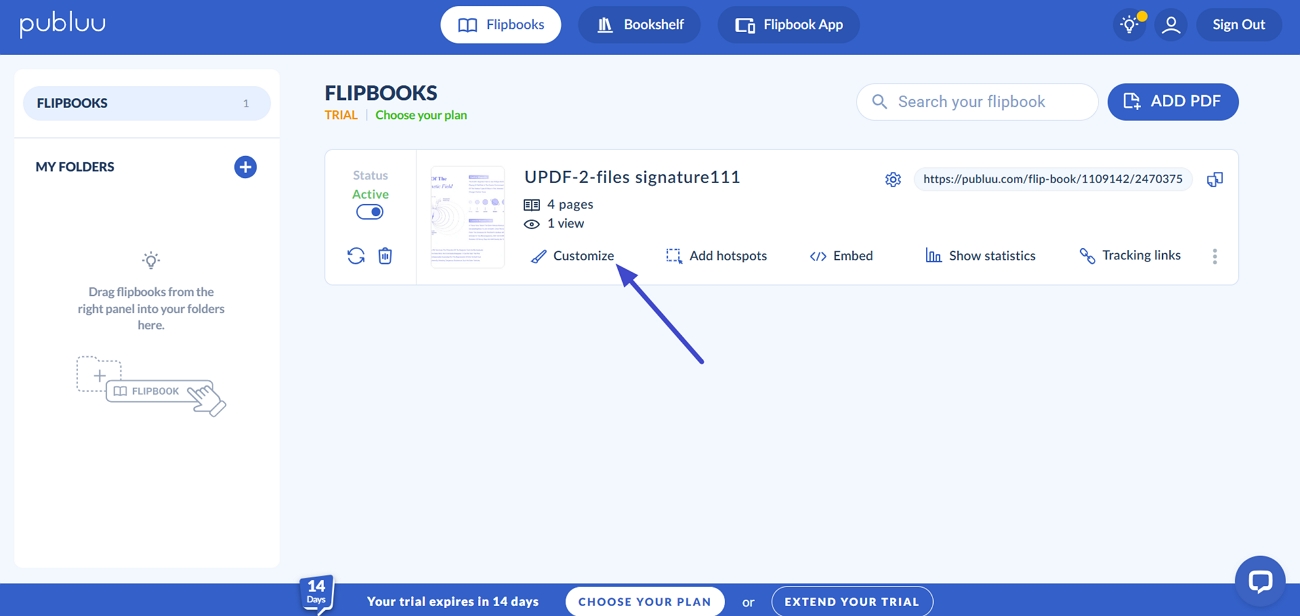Click Add hotspots
The image size is (1300, 616).
717,256
